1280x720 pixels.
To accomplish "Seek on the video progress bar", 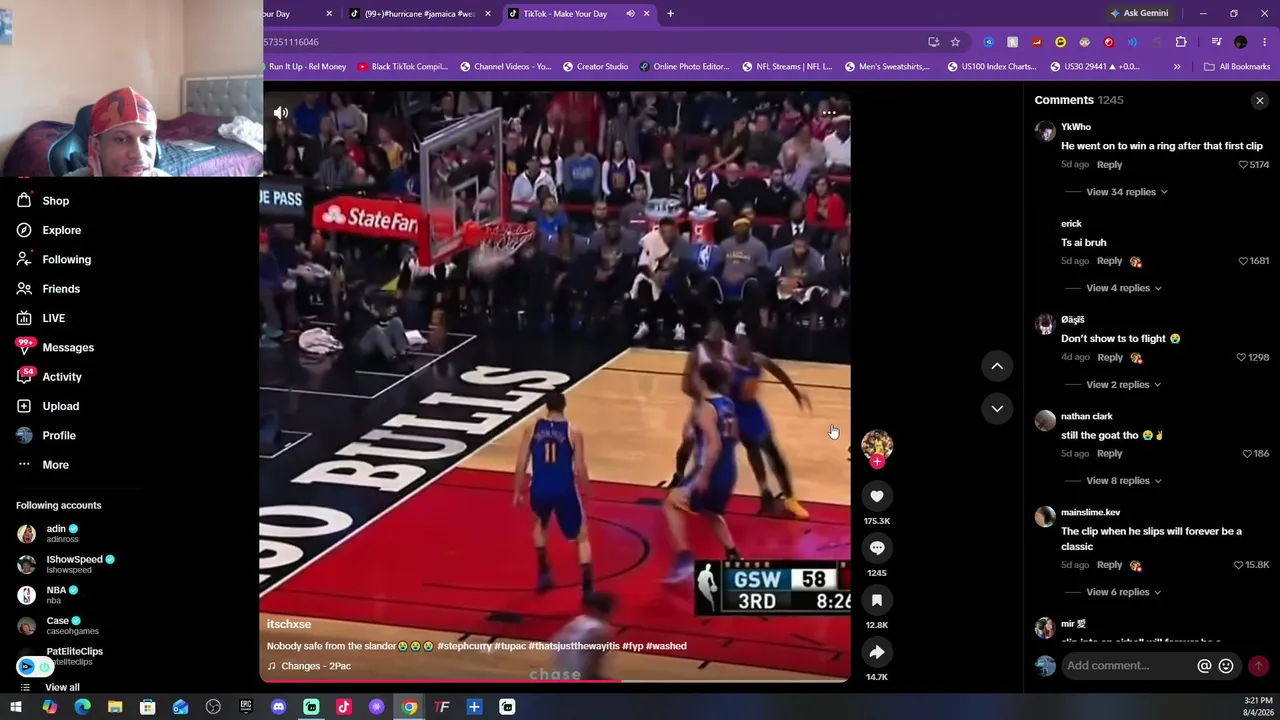I will 555,681.
